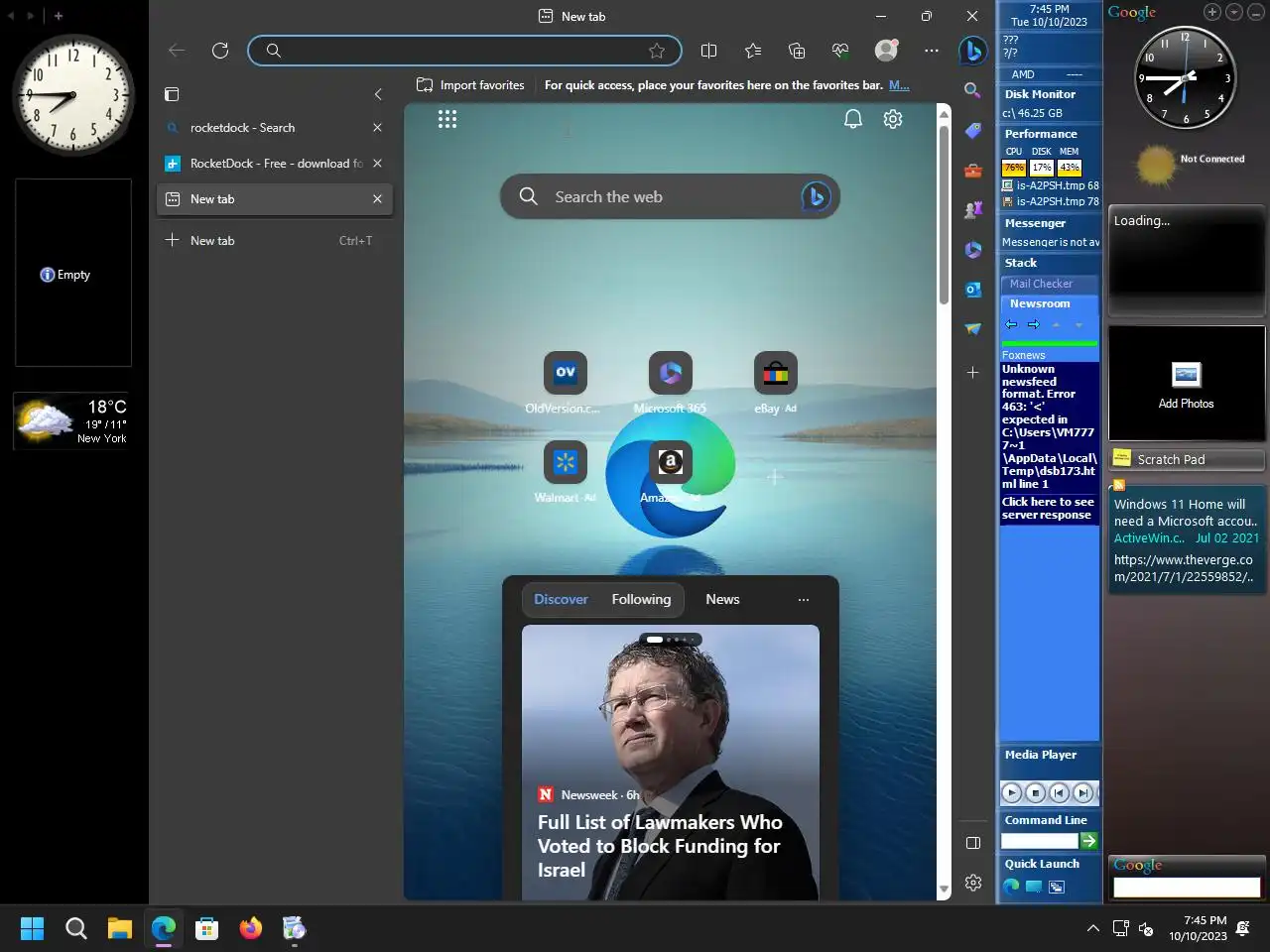Open Edge Settings and more menu

(x=931, y=51)
